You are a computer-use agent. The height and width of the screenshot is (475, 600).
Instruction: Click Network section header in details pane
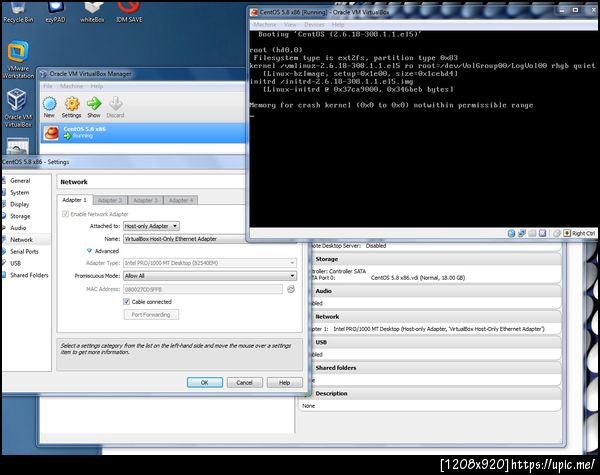pos(435,317)
